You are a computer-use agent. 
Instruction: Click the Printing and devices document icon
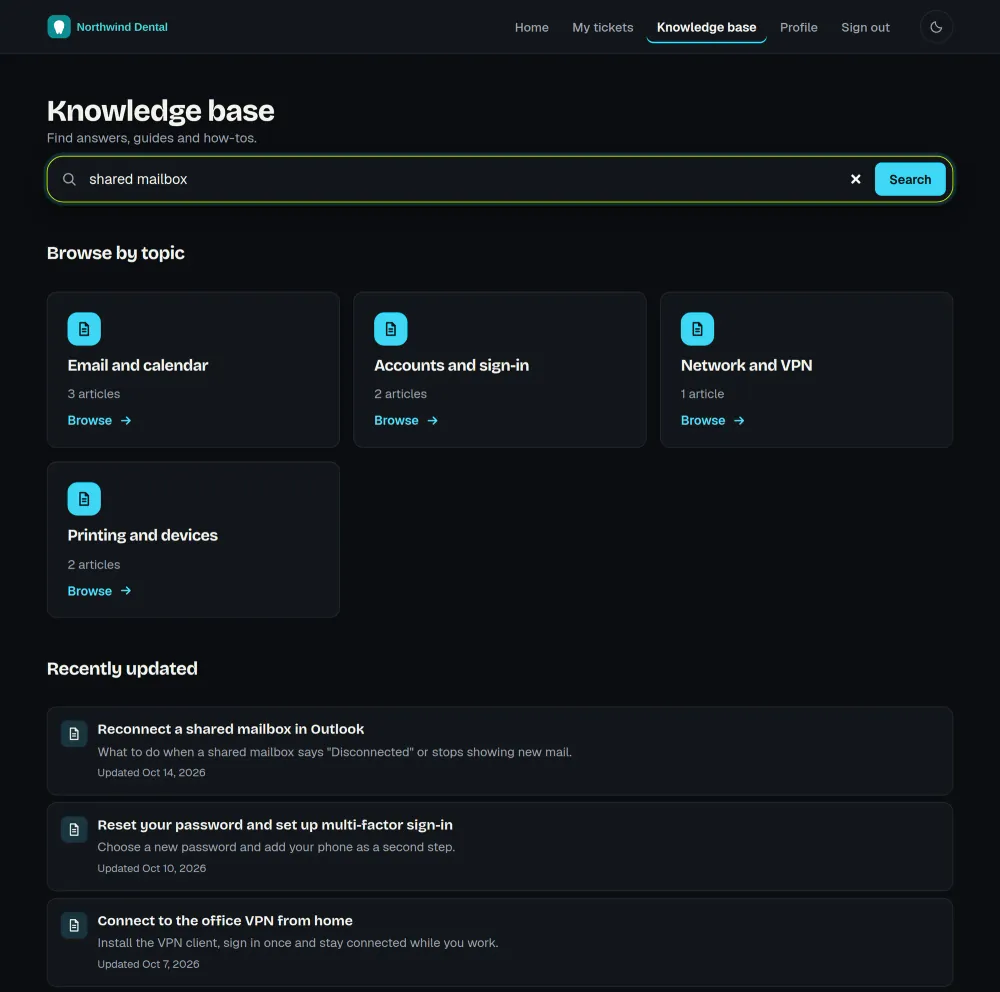(x=84, y=498)
